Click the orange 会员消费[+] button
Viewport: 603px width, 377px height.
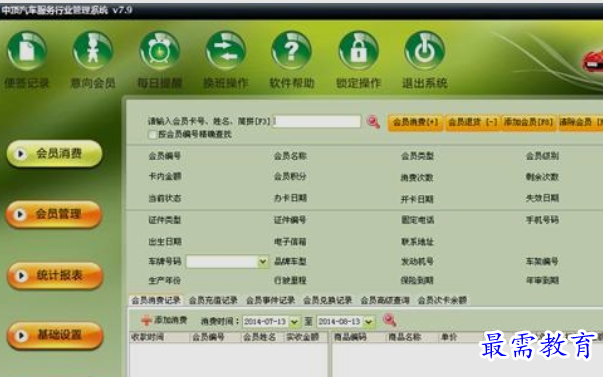pyautogui.click(x=415, y=123)
